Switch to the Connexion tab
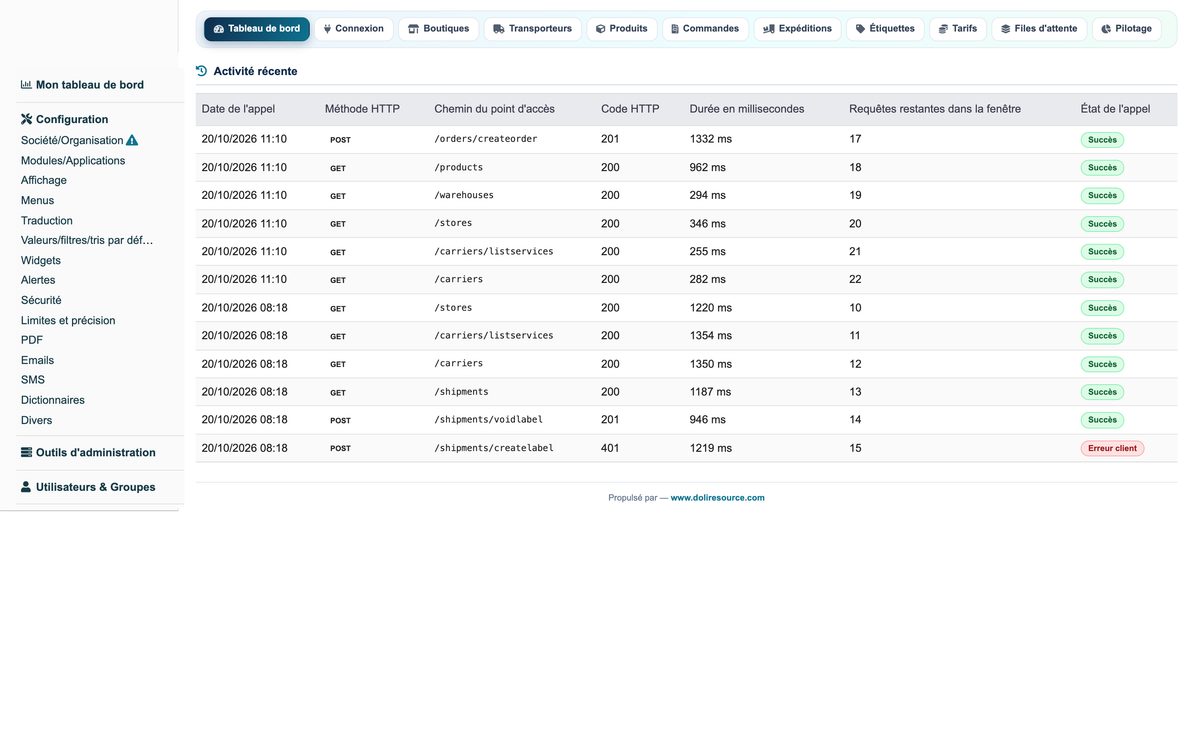This screenshot has width=1200, height=743. 353,29
